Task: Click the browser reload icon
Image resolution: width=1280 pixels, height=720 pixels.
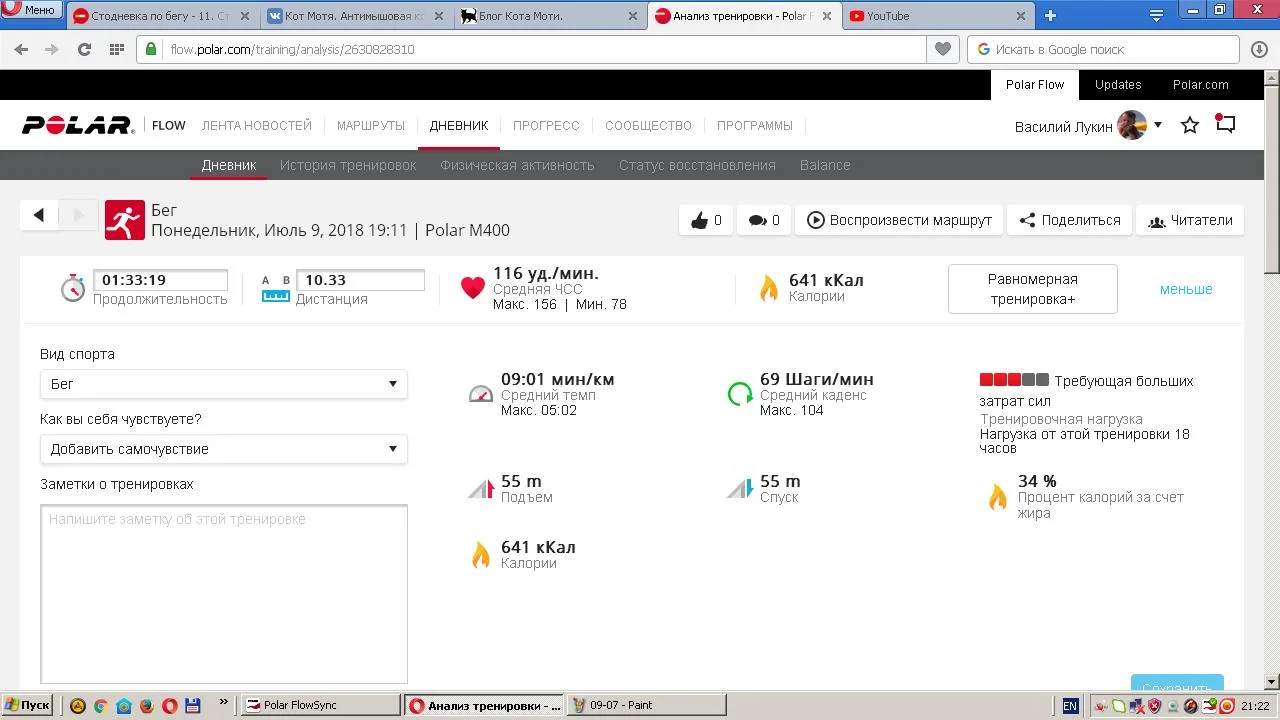Action: 84,49
